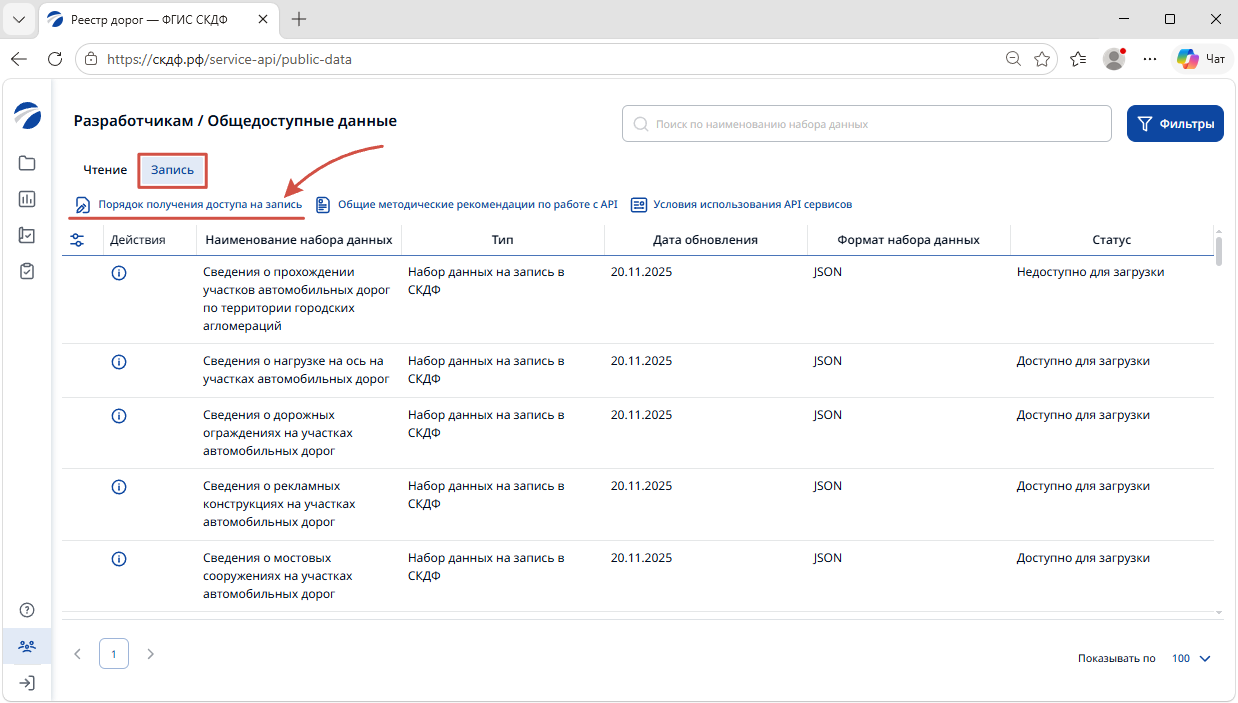Click the login arrow icon in the sidebar
The height and width of the screenshot is (703, 1238).
[27, 683]
